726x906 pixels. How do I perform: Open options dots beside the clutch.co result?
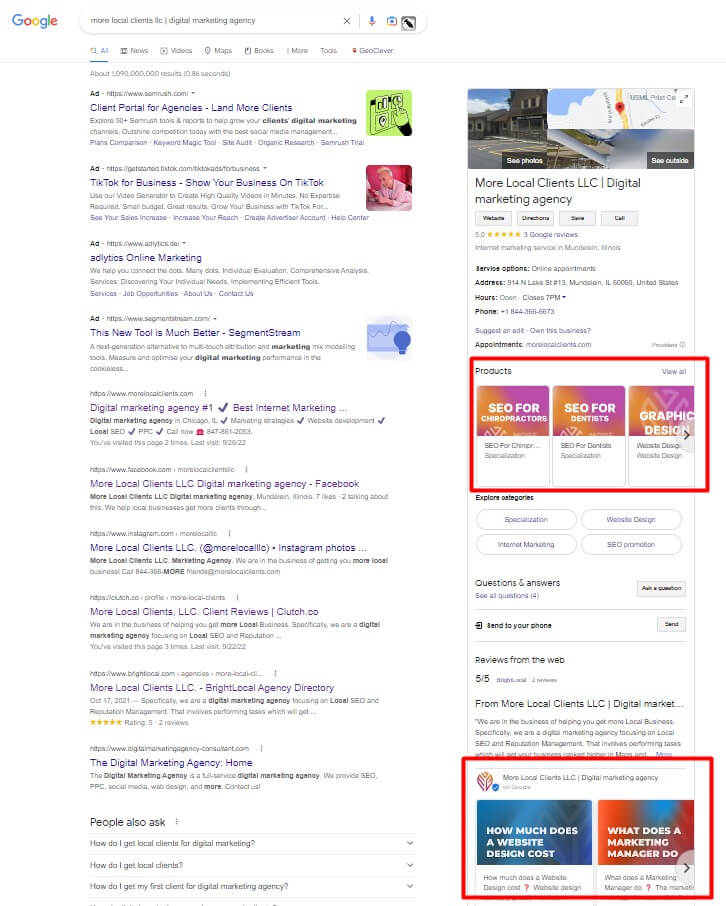238,597
